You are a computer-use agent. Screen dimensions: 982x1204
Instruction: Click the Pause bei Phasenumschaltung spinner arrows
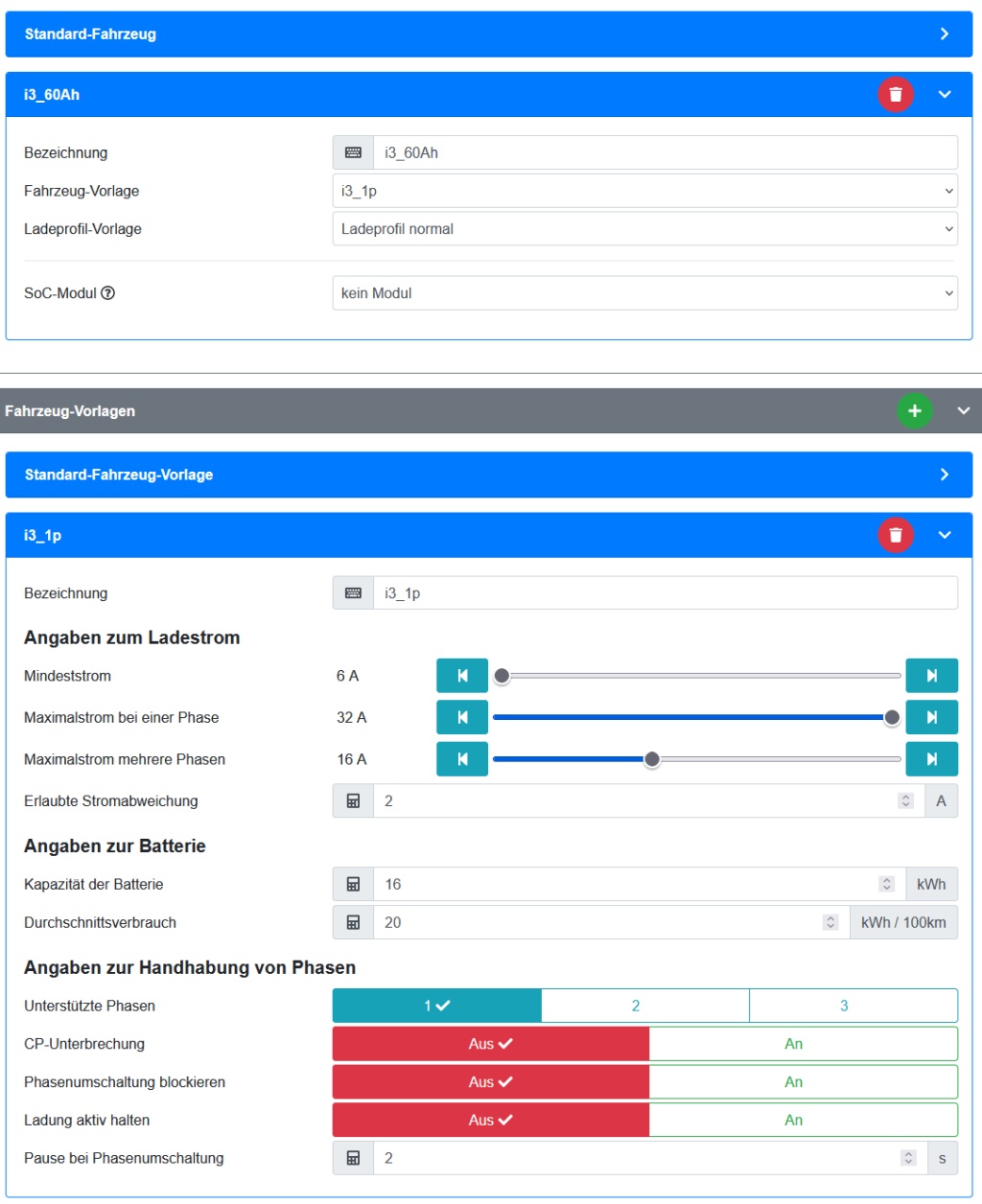point(909,1159)
